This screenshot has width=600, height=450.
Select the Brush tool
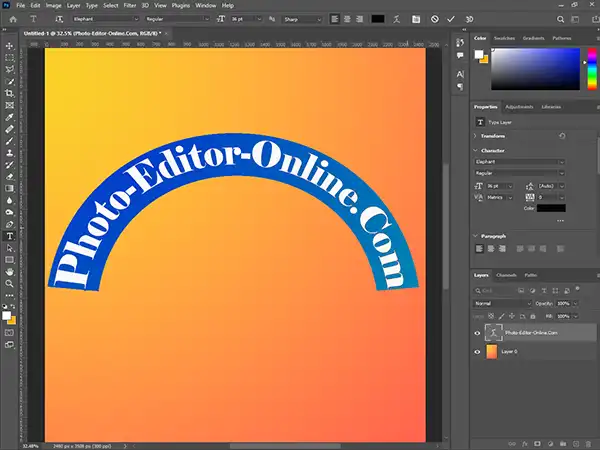10,141
